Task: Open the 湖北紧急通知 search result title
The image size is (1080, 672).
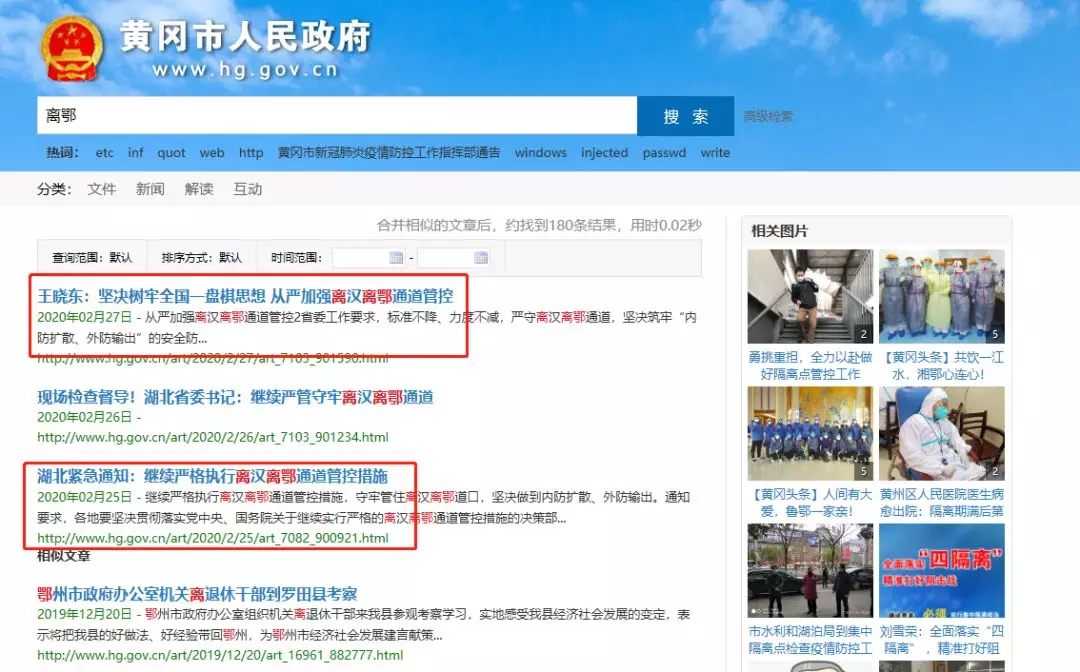Action: tap(212, 475)
